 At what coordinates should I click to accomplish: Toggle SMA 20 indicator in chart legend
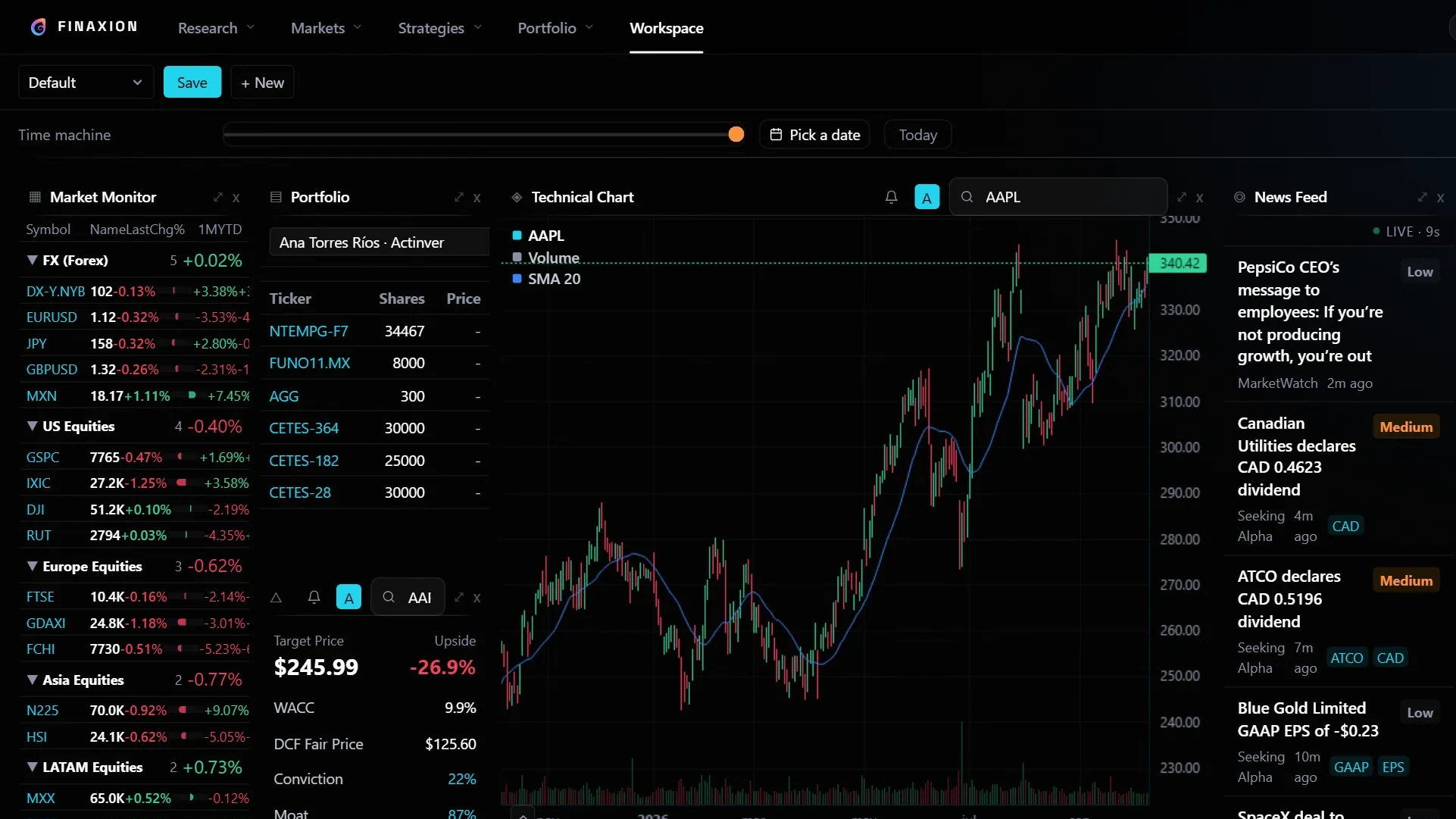pyautogui.click(x=546, y=279)
